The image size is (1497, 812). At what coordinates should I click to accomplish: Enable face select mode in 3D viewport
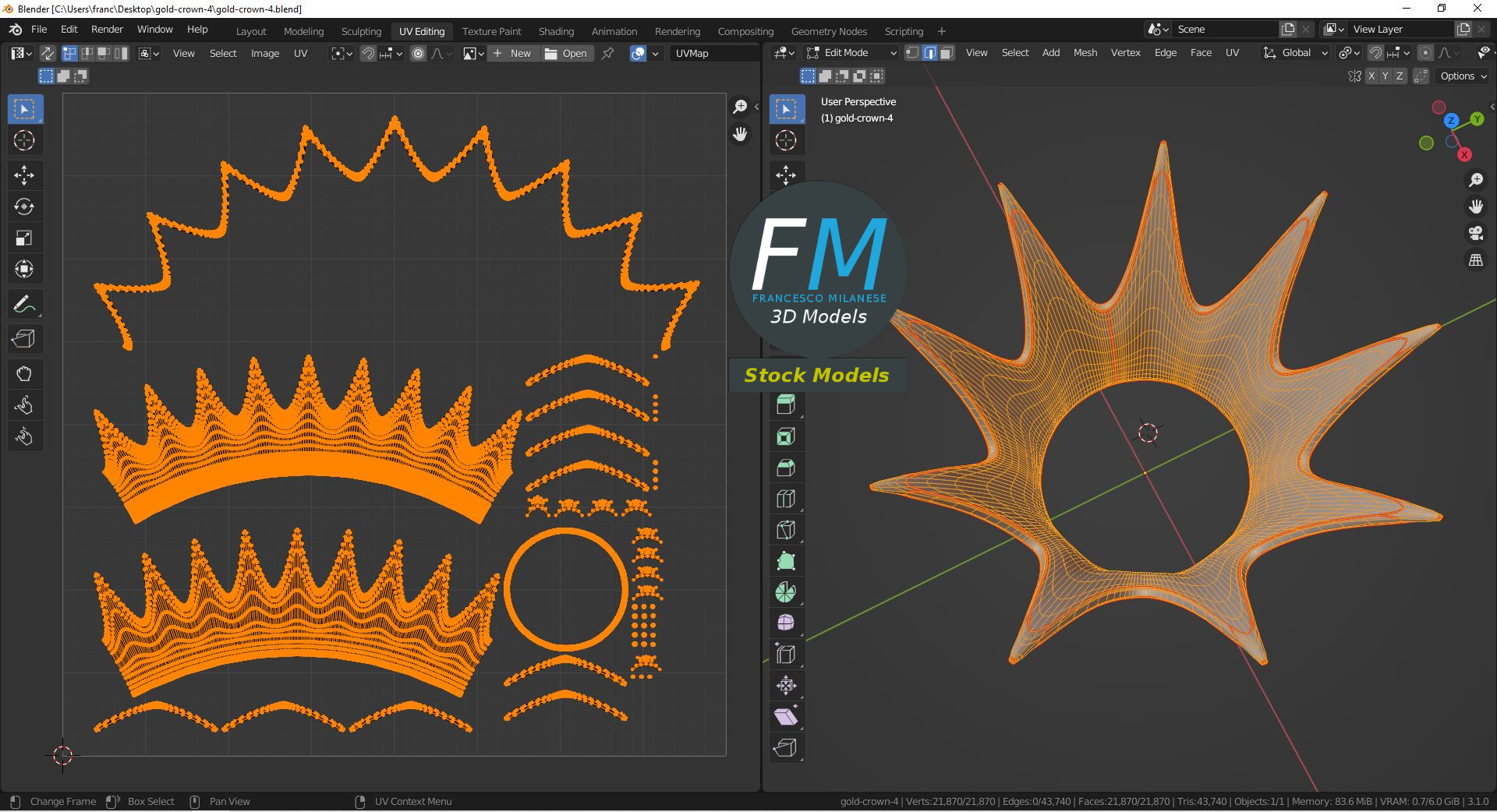pos(947,53)
